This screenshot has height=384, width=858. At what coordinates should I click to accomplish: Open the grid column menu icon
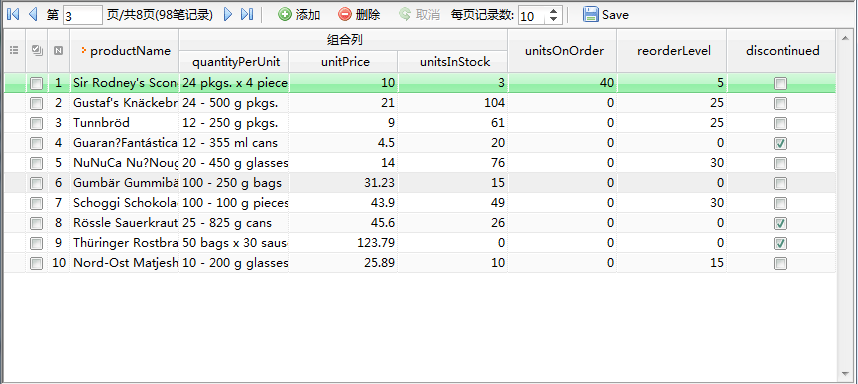point(15,50)
